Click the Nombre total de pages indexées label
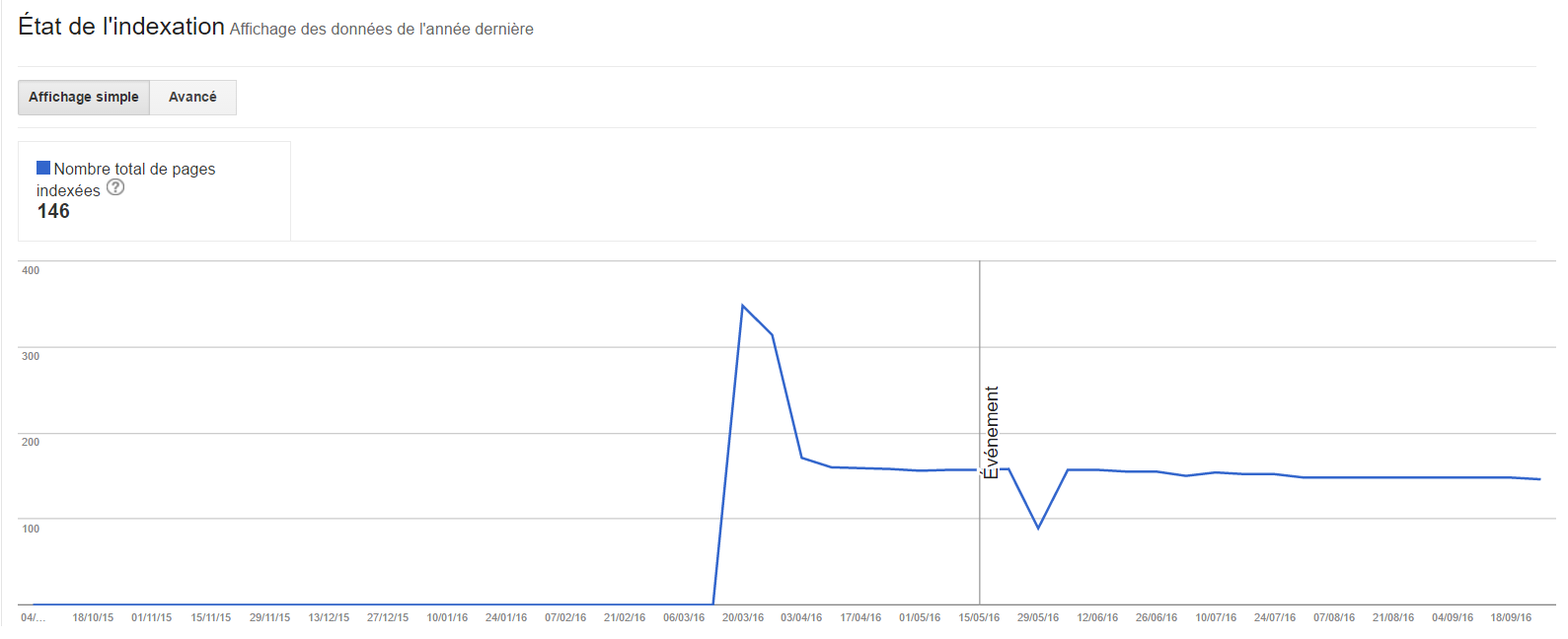 point(125,179)
